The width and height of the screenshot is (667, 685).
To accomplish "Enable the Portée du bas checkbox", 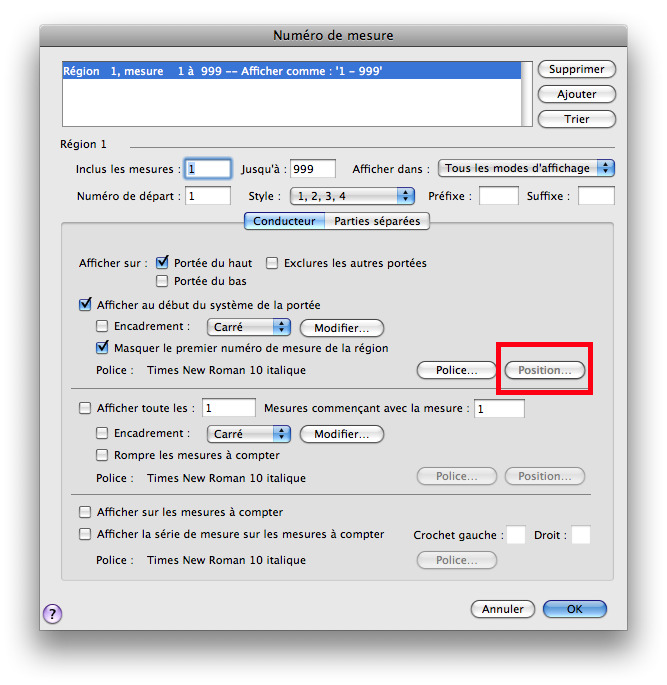I will coord(163,282).
